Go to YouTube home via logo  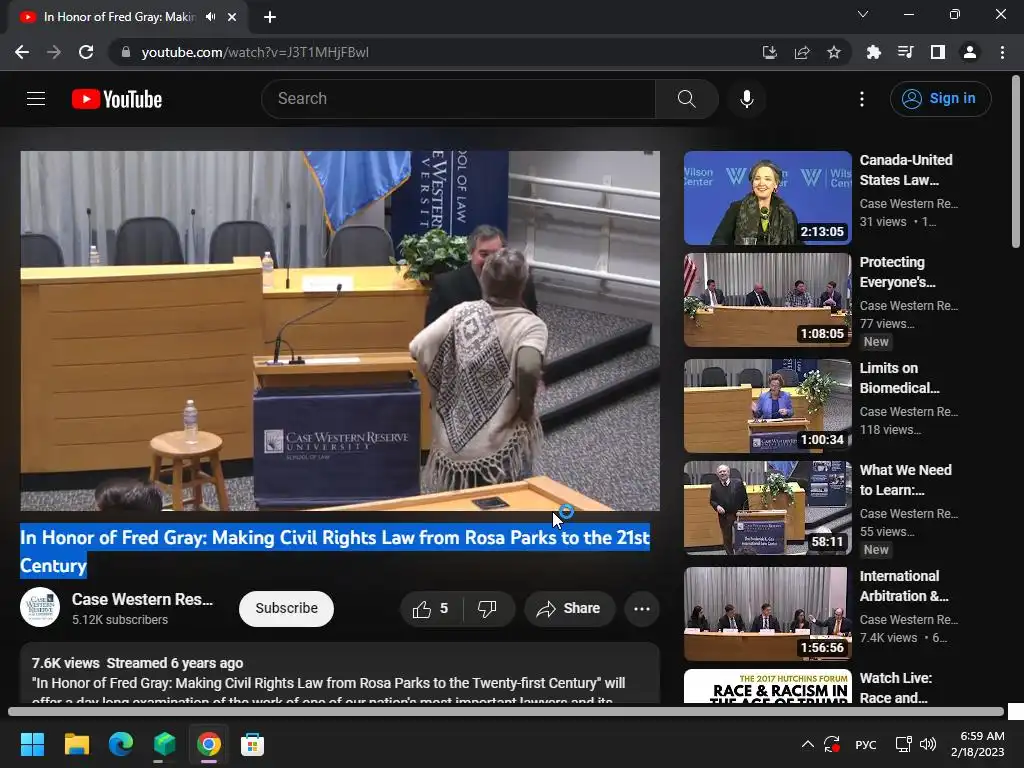click(x=117, y=99)
